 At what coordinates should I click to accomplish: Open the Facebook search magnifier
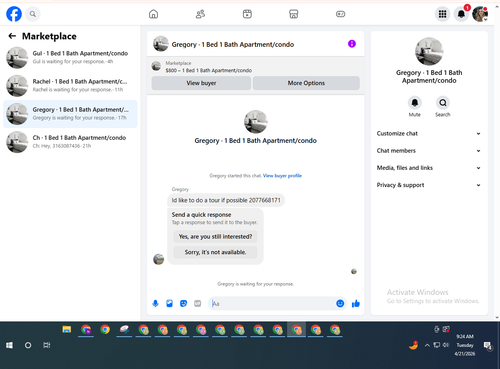(33, 14)
